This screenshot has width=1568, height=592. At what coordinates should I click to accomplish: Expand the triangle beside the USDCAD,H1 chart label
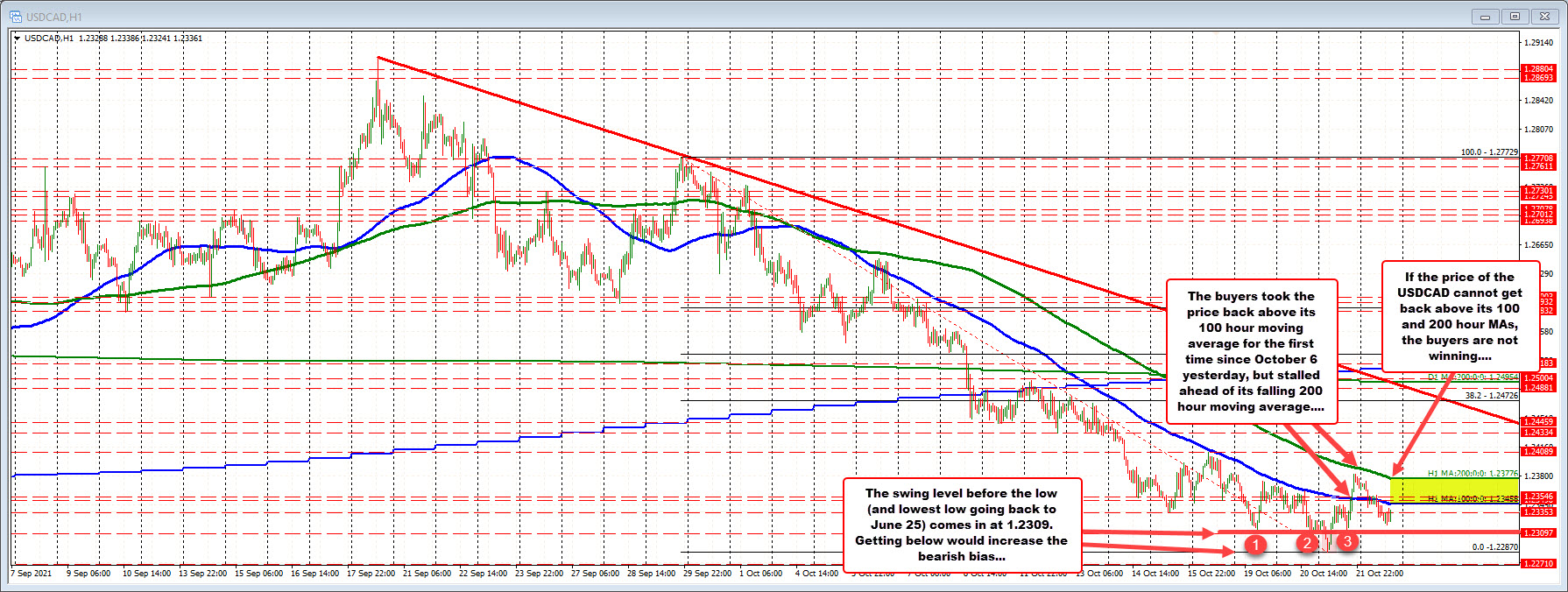[x=18, y=39]
